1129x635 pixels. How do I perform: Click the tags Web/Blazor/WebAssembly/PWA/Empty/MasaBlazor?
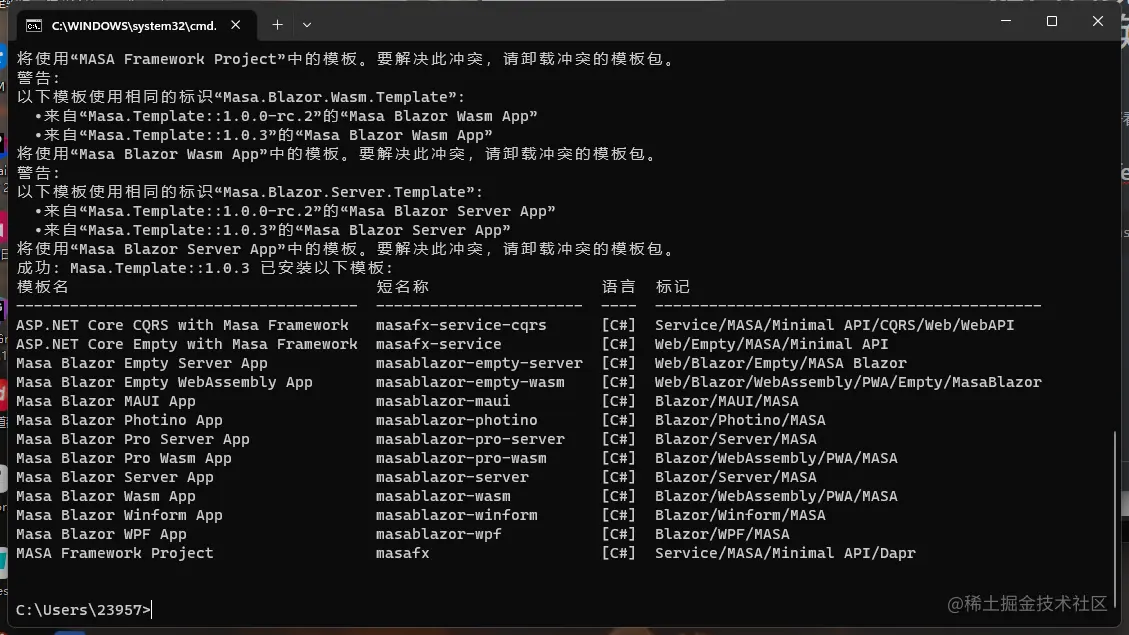(848, 382)
